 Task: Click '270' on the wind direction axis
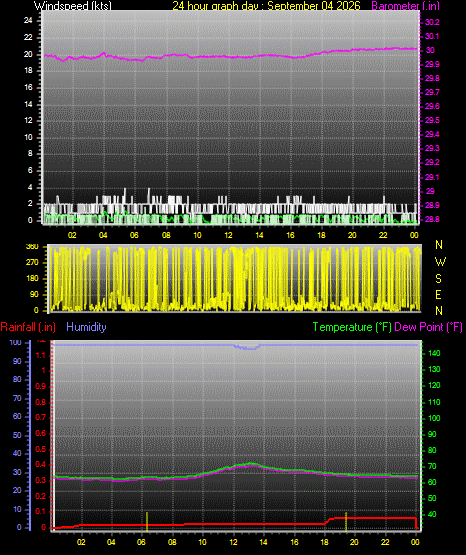pos(32,263)
